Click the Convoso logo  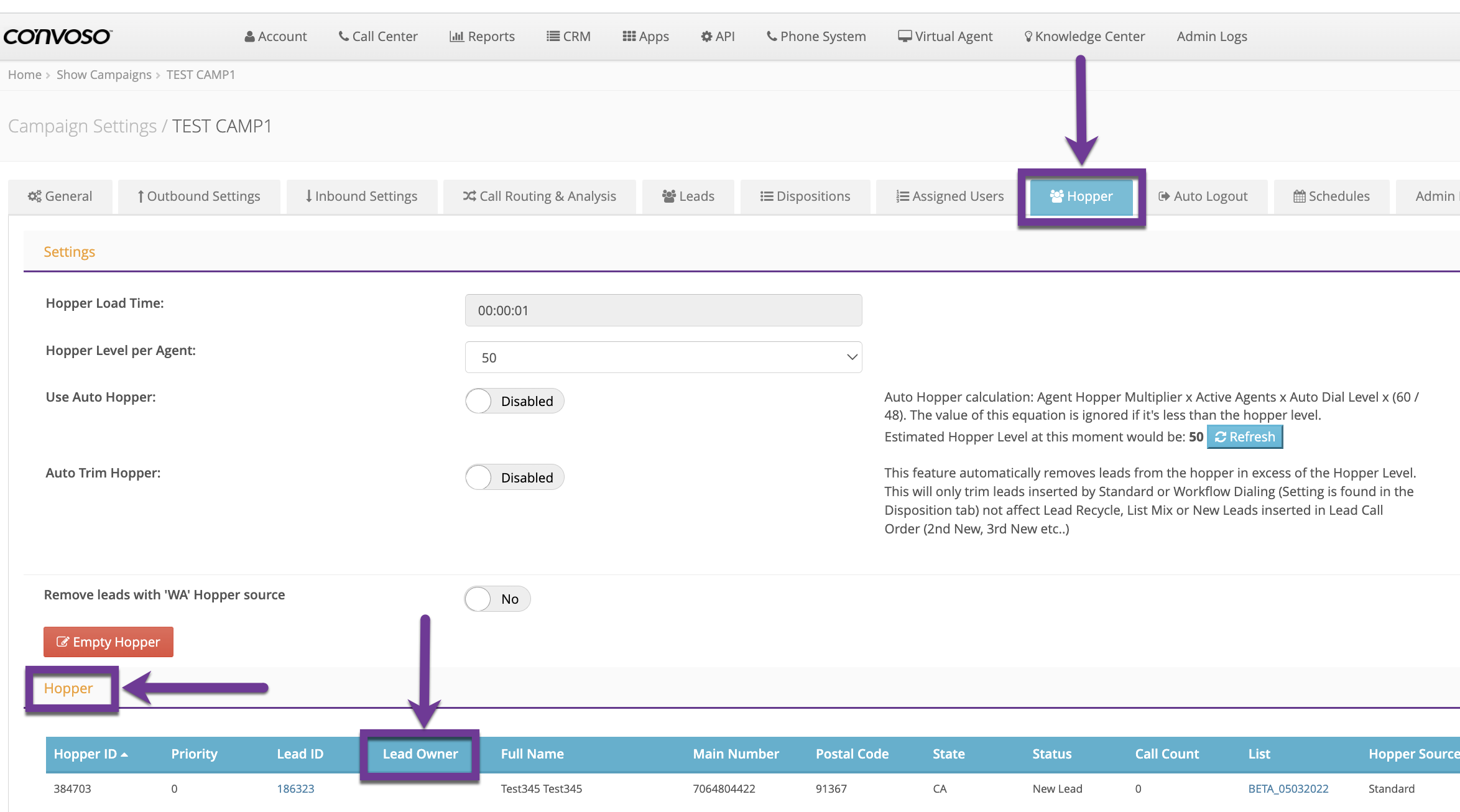pyautogui.click(x=57, y=36)
